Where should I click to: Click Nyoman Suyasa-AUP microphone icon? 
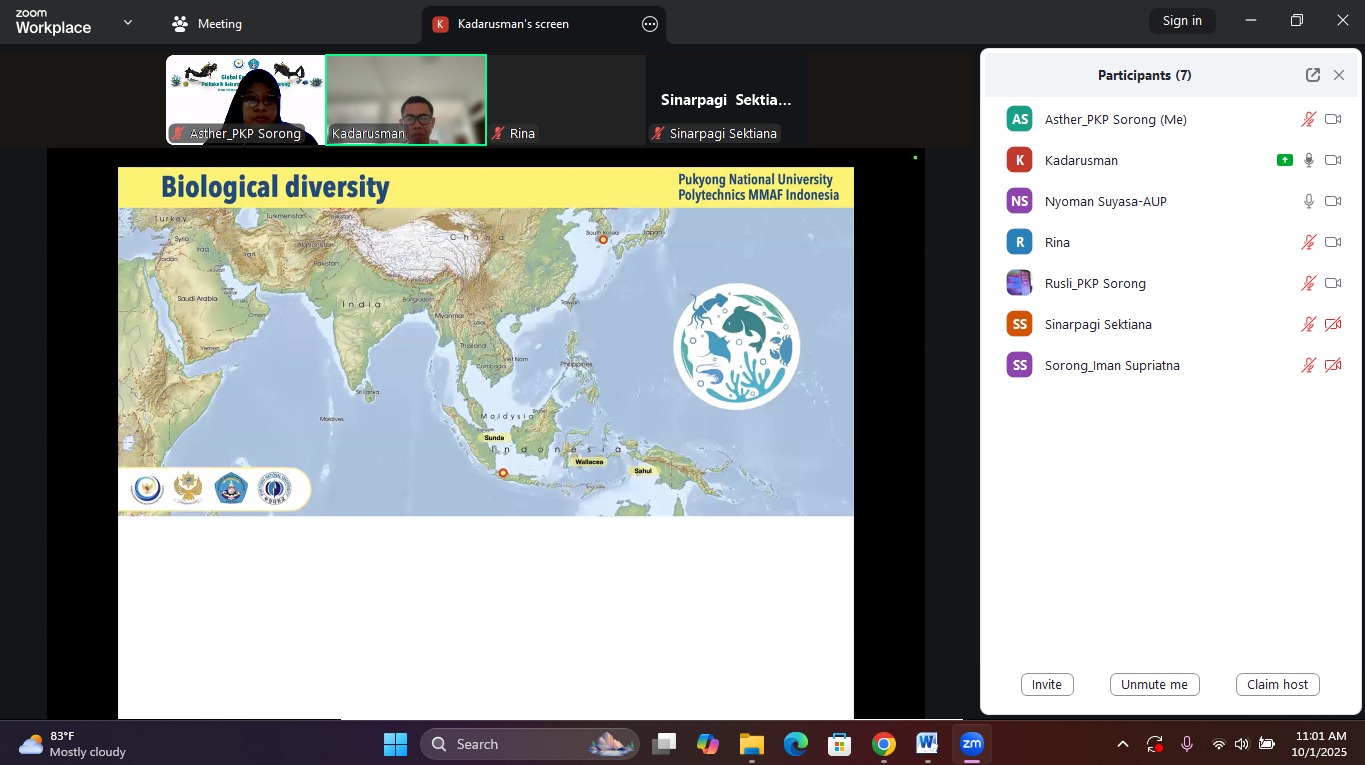pos(1308,201)
